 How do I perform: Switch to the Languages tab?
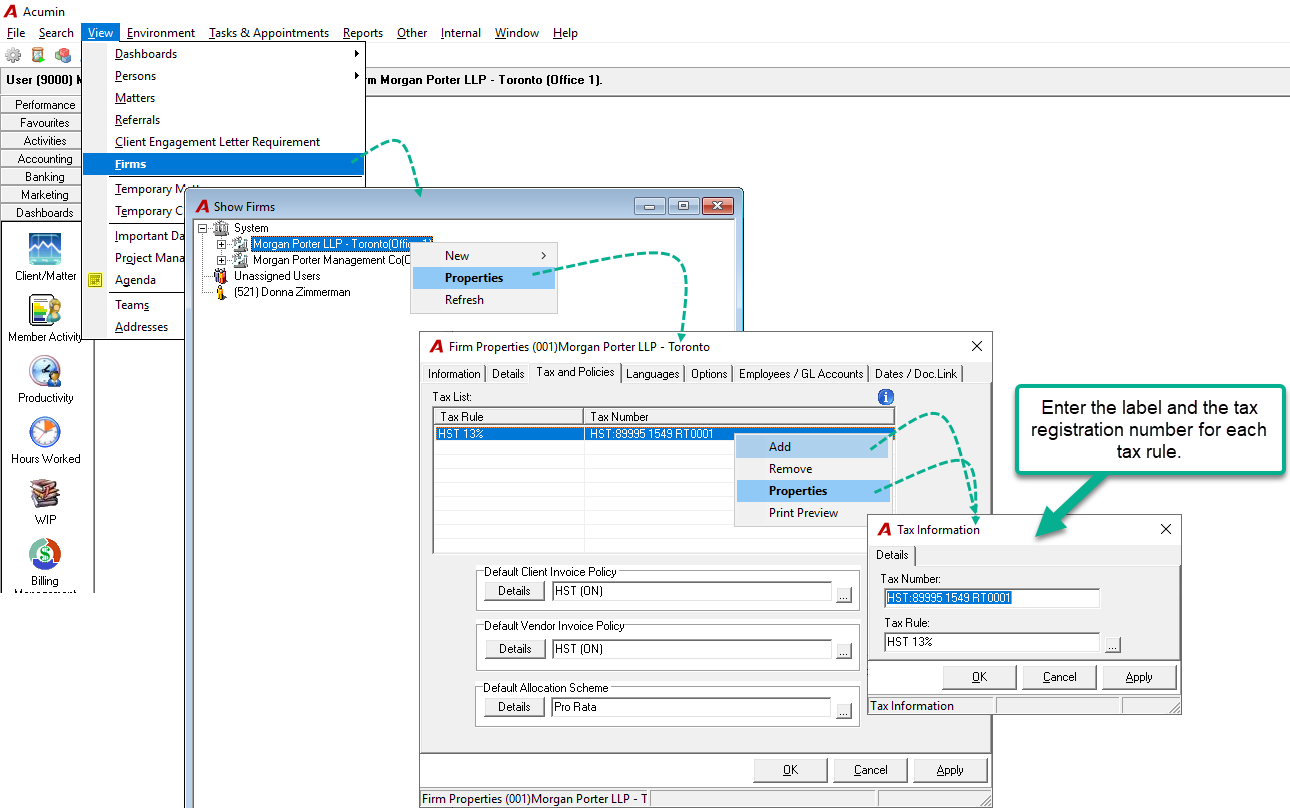pyautogui.click(x=653, y=374)
